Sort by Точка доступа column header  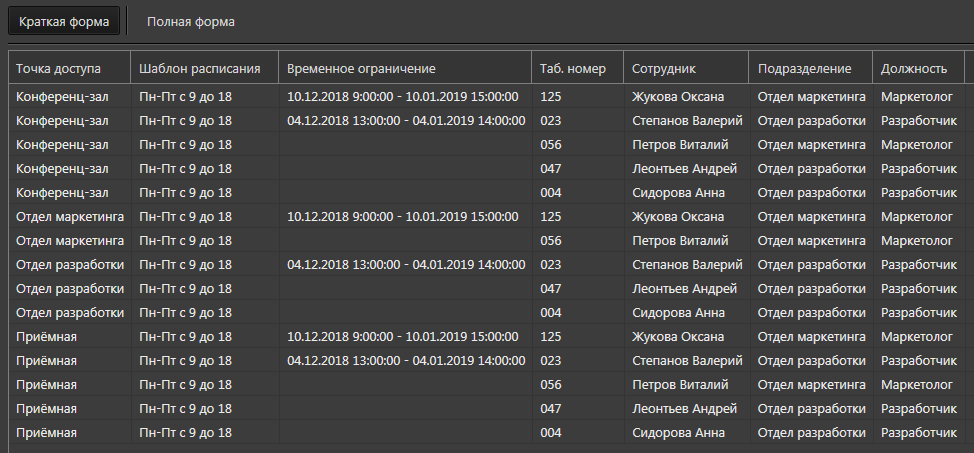tap(70, 67)
